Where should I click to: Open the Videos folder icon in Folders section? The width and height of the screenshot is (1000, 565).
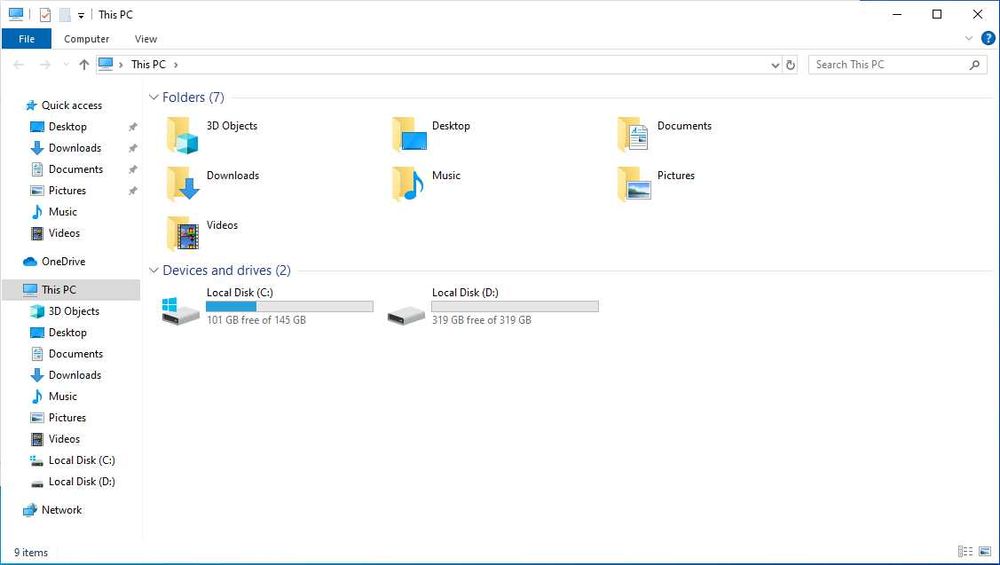click(x=182, y=233)
